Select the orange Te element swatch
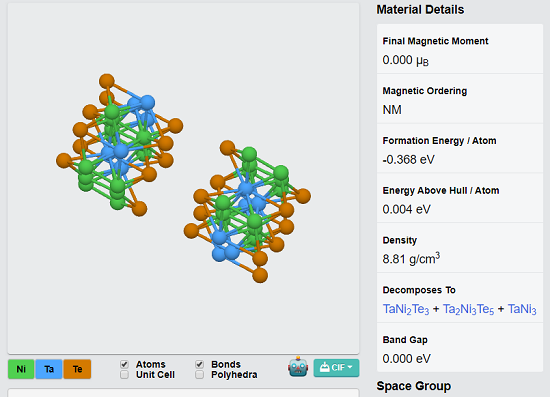Screen dimensions: 550x397 (77, 369)
